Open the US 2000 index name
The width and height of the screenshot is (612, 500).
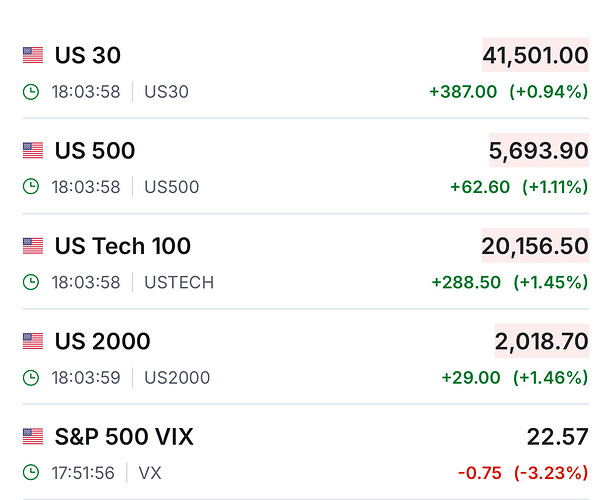point(103,341)
